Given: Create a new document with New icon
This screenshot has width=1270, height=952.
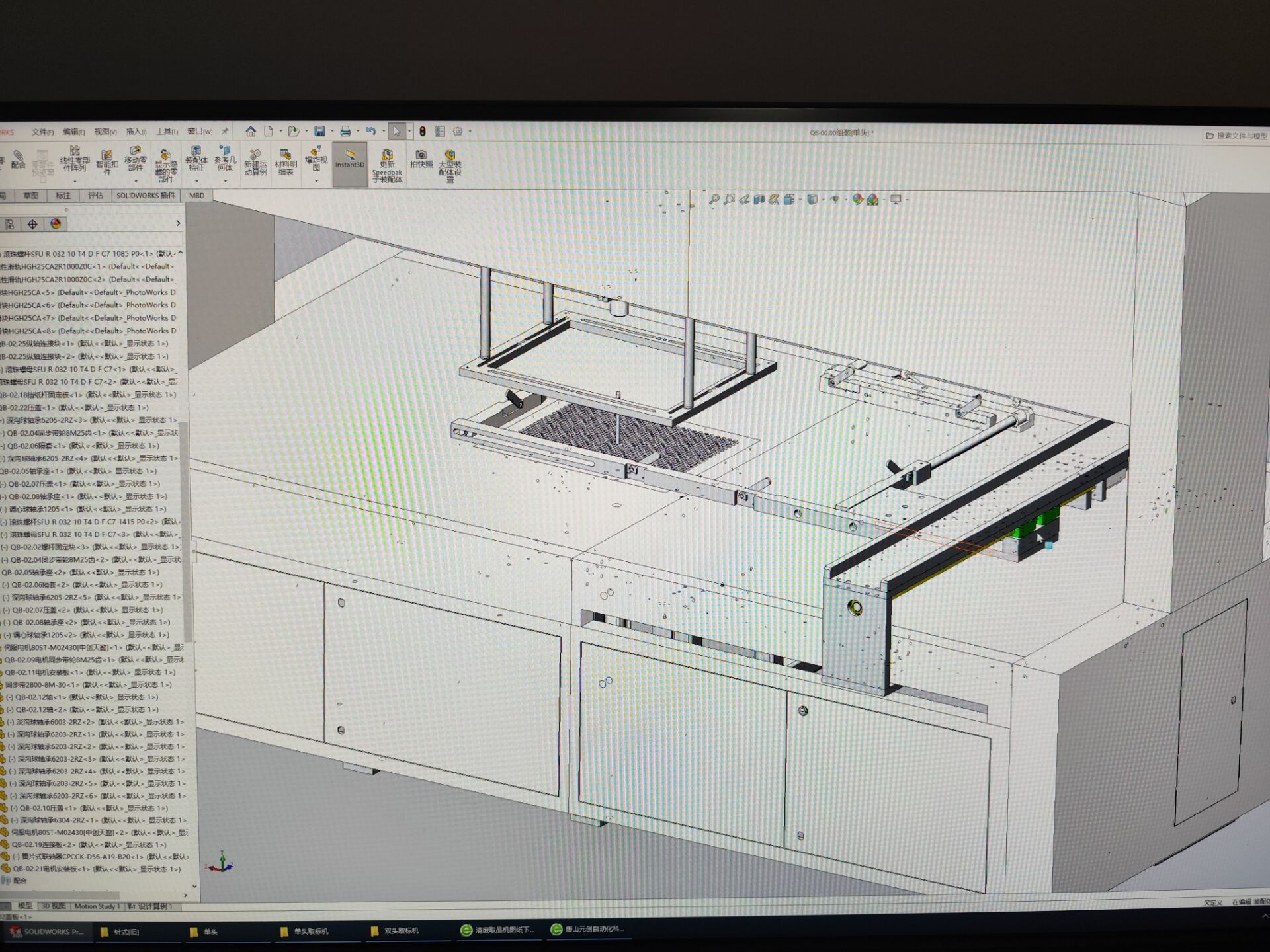Looking at the screenshot, I should pyautogui.click(x=269, y=131).
